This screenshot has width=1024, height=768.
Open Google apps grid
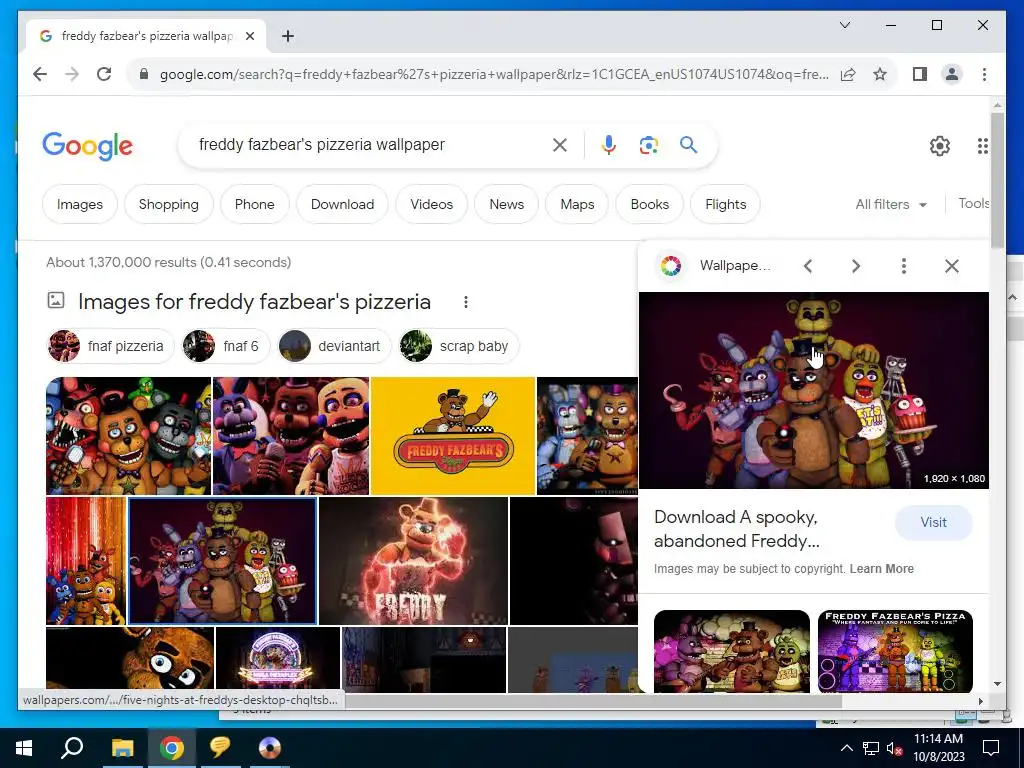pos(982,146)
